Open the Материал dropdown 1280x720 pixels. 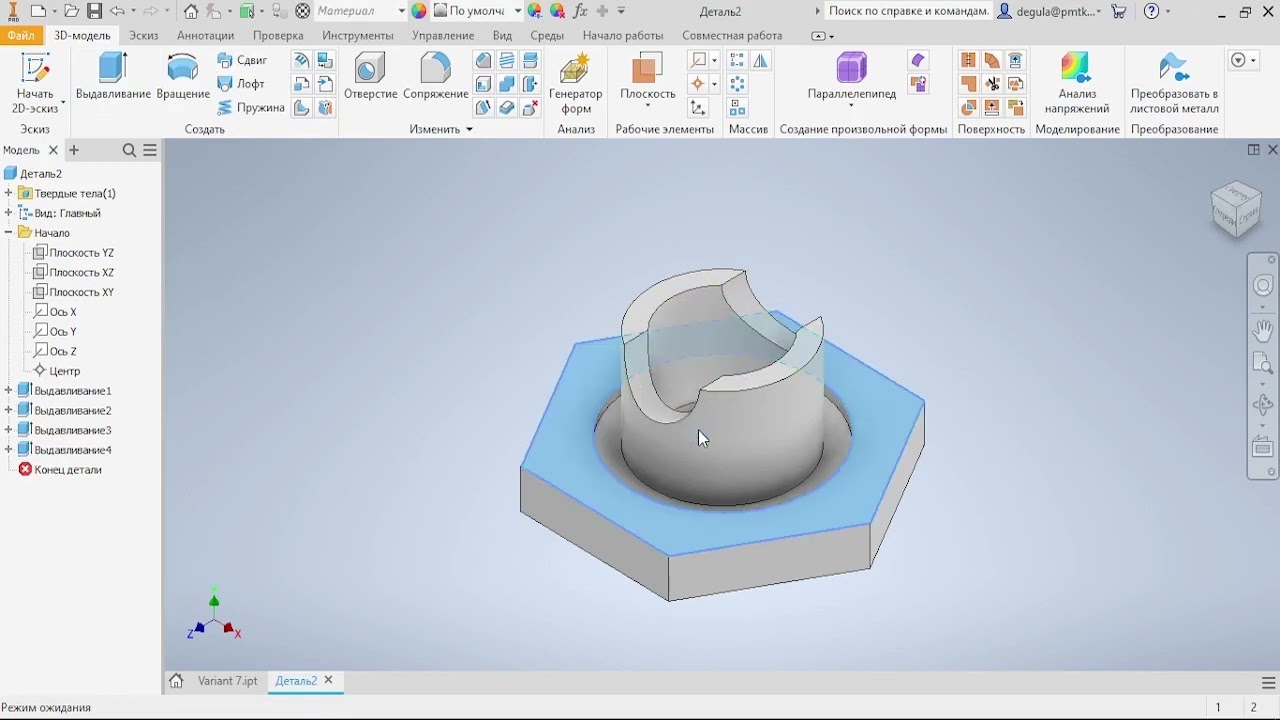coord(361,11)
